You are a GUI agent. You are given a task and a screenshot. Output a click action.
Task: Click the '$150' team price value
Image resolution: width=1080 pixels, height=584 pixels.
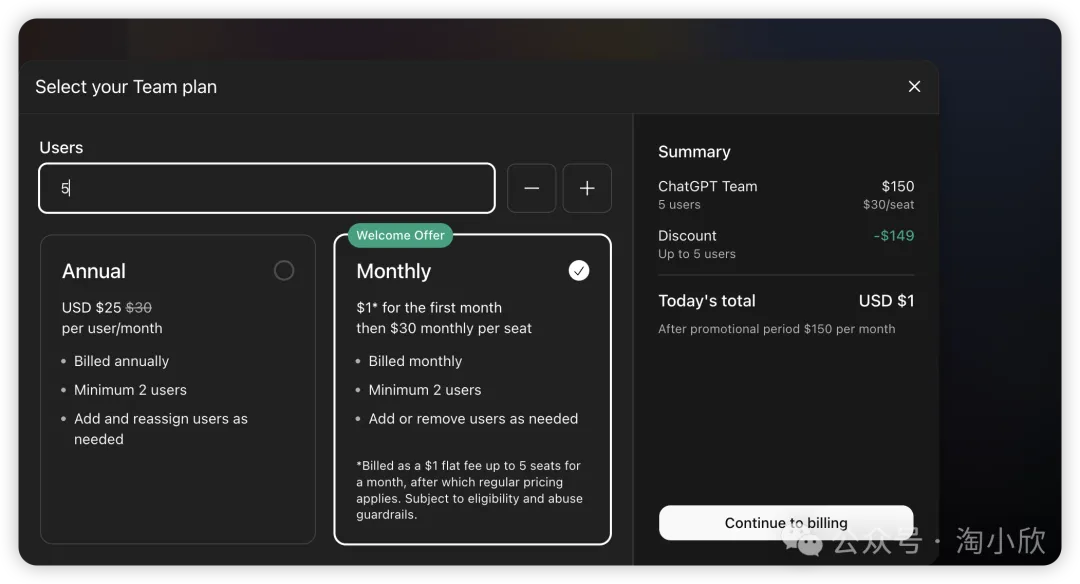click(x=897, y=186)
